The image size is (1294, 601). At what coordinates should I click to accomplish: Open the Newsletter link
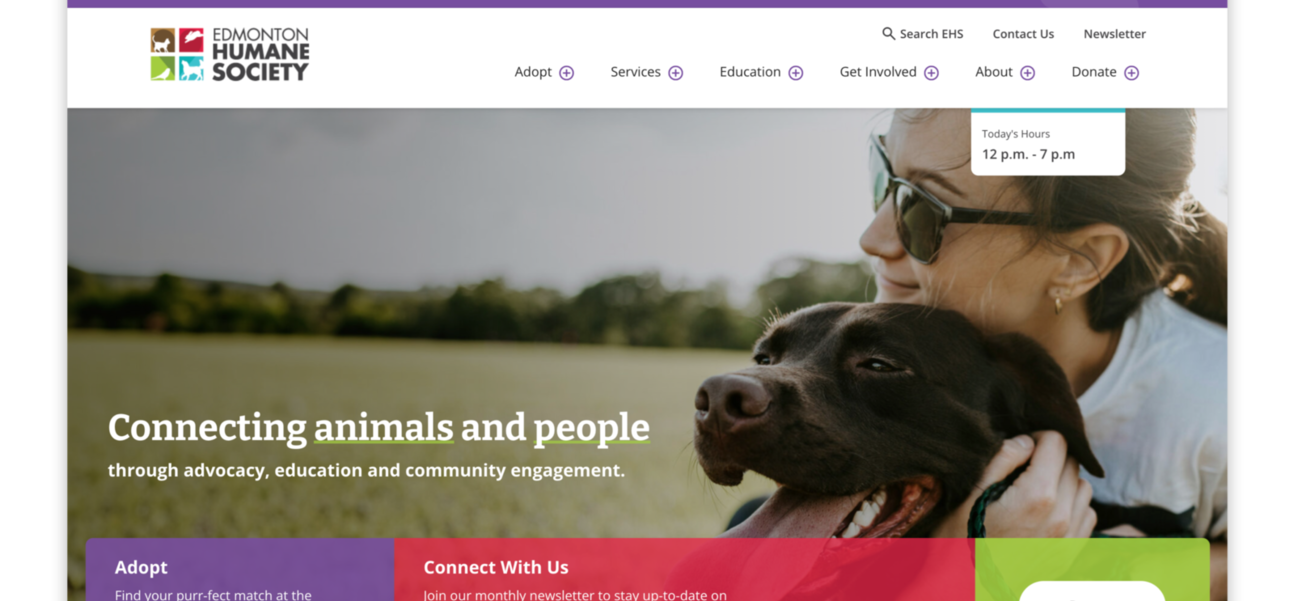tap(1115, 34)
